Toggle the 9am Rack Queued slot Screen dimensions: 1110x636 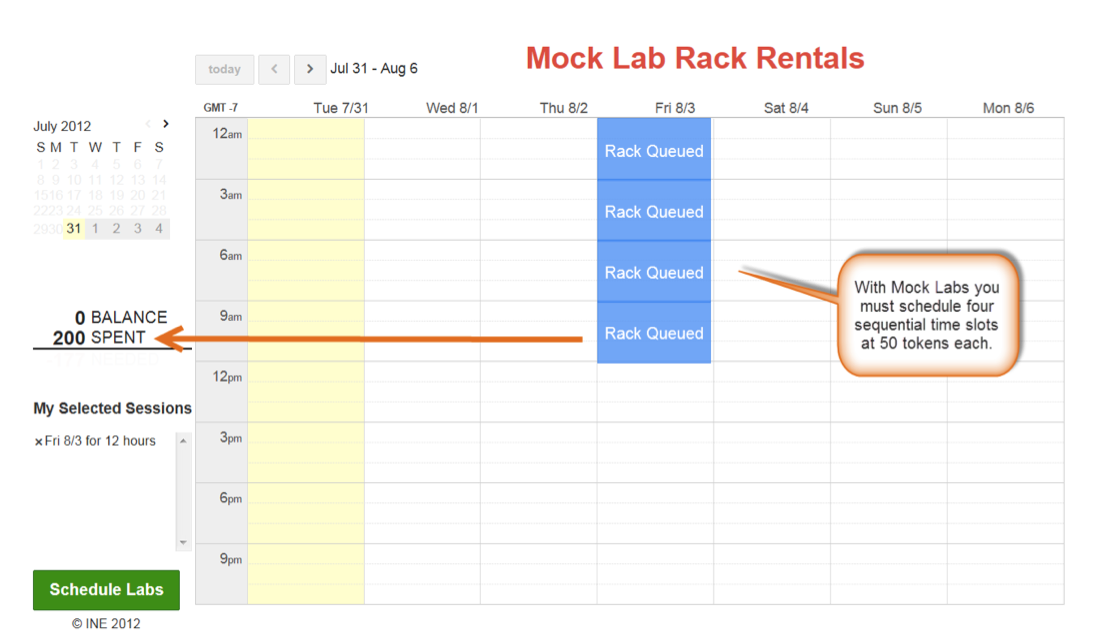[653, 333]
